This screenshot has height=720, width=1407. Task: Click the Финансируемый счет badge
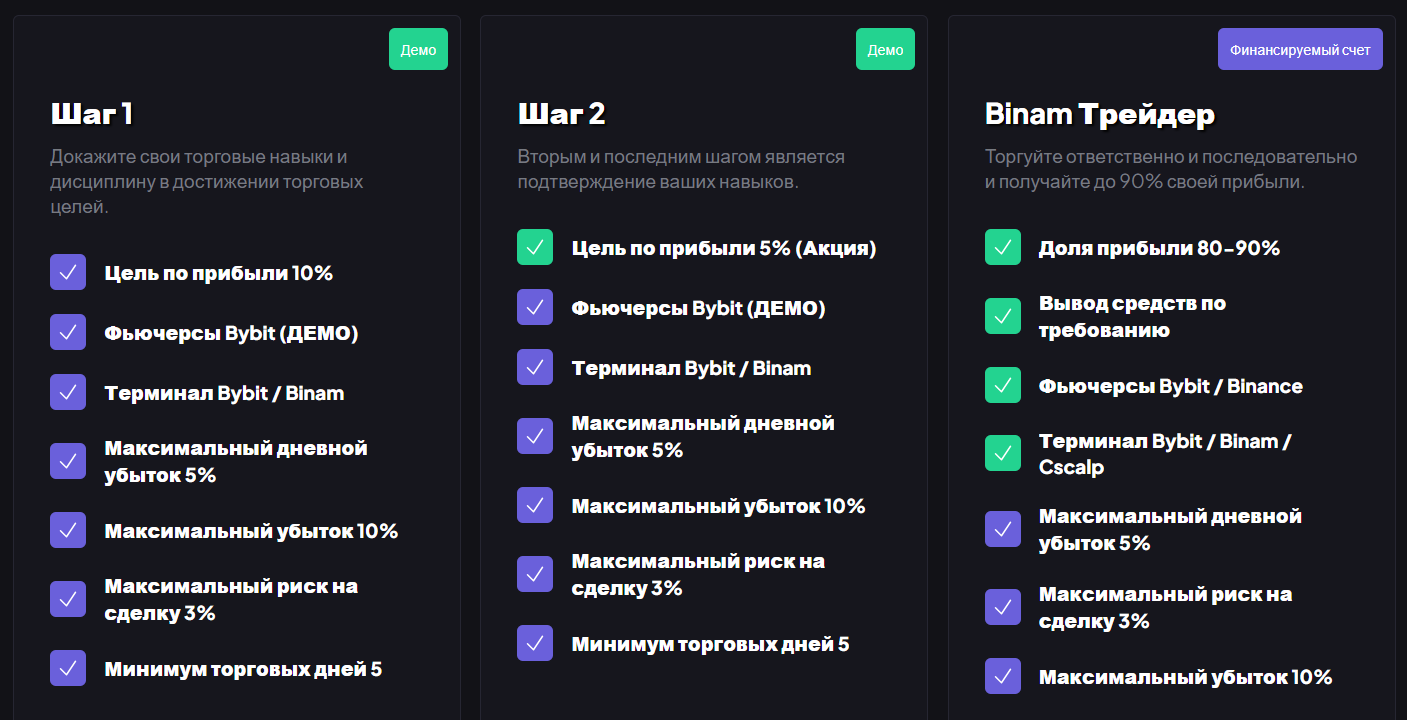1299,50
